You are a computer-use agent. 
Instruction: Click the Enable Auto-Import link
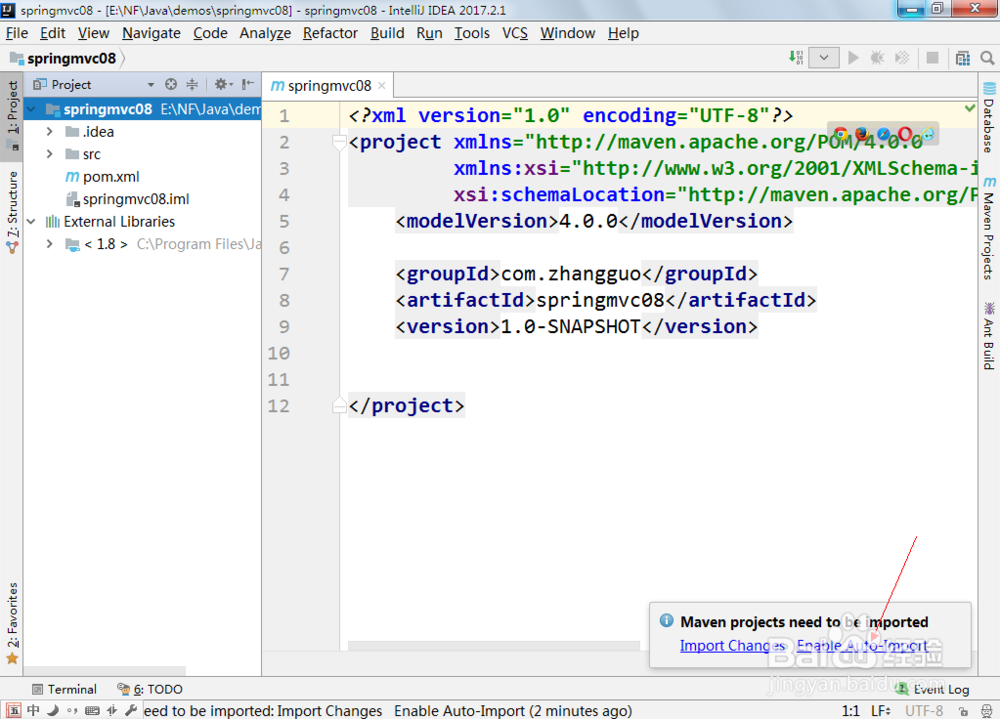click(862, 645)
